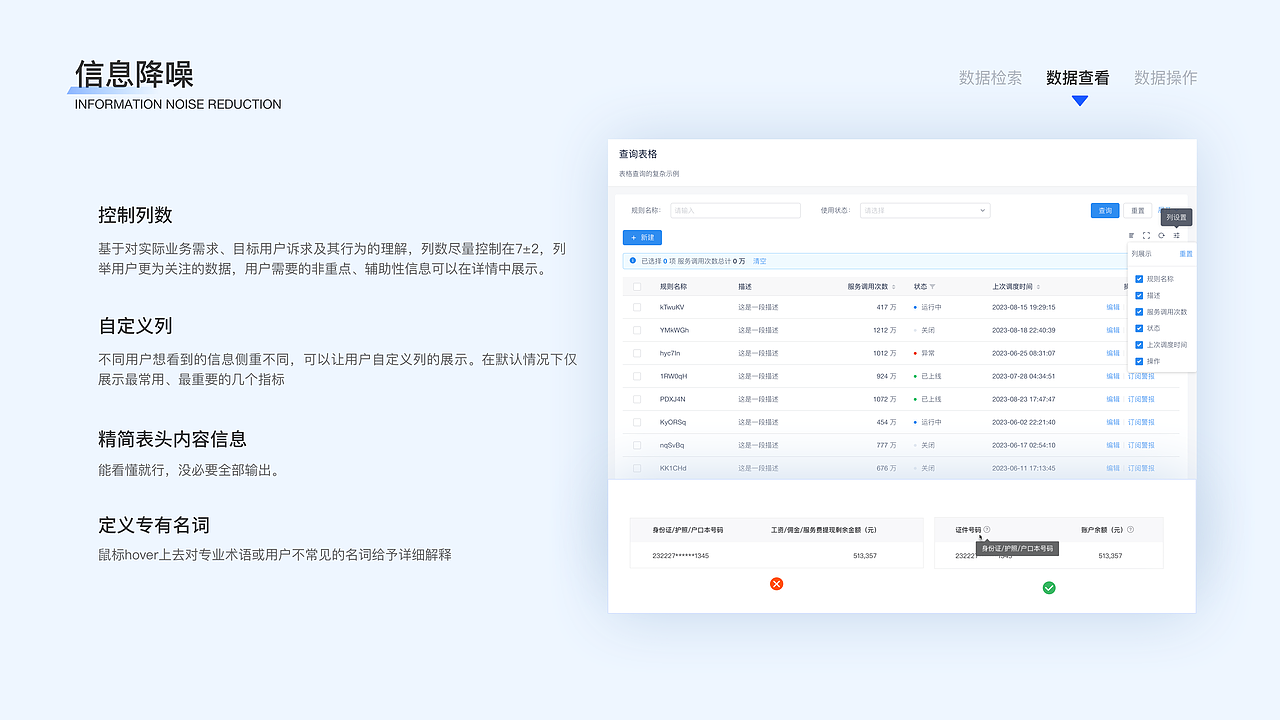Switch to the 数据检索 tab

tap(989, 77)
